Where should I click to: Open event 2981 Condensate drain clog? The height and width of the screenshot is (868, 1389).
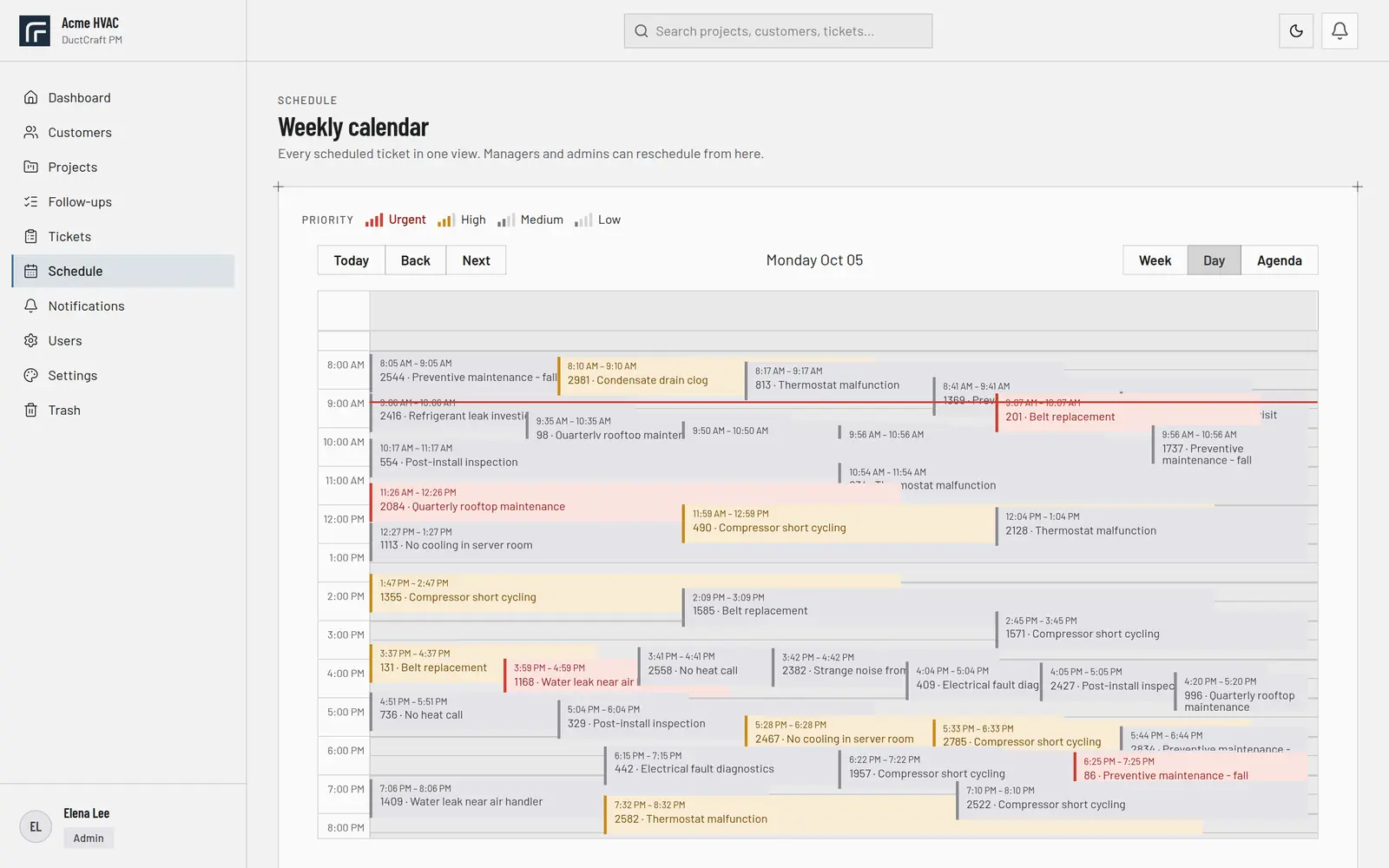tap(650, 375)
